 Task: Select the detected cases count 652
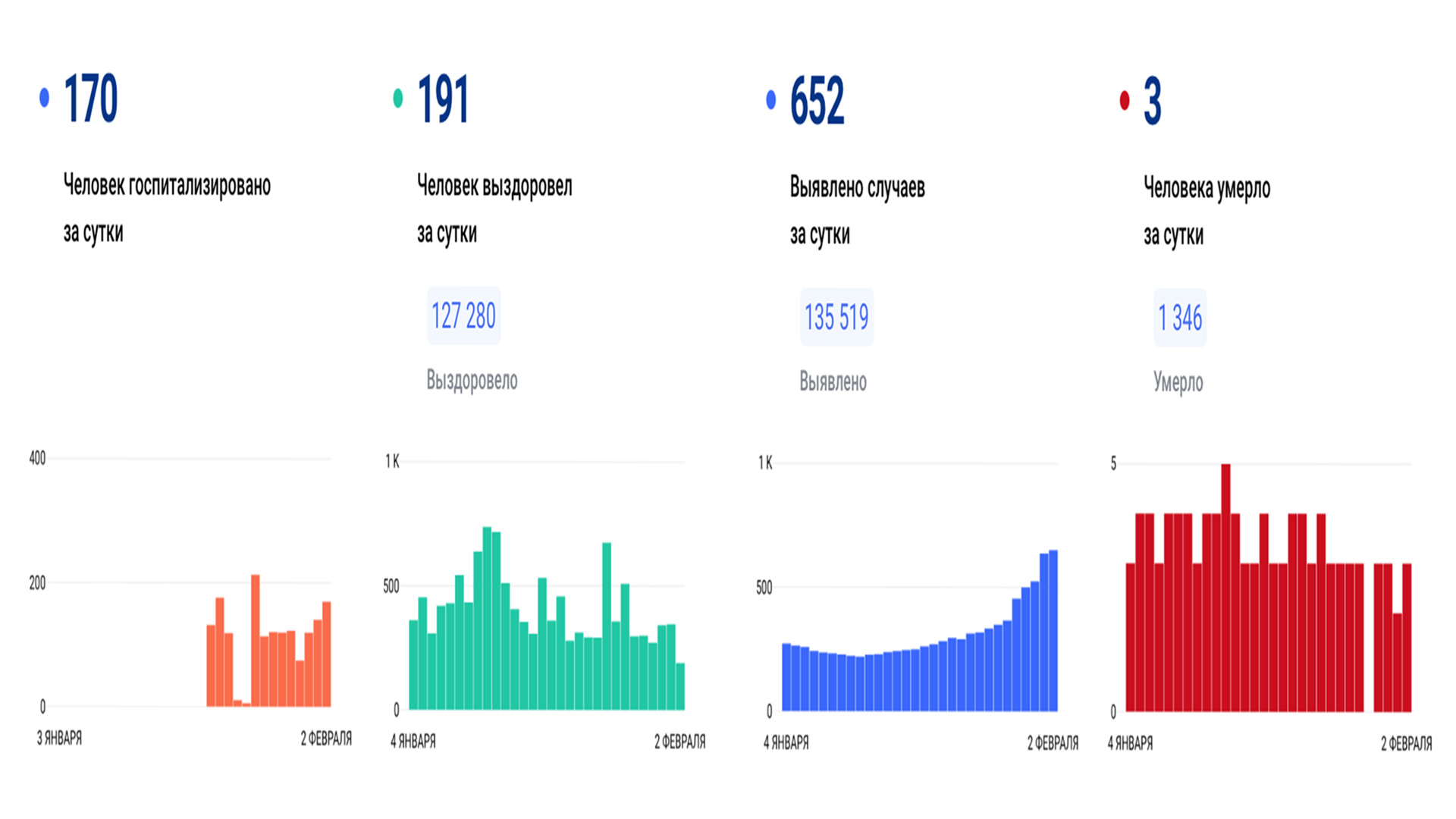coord(817,101)
